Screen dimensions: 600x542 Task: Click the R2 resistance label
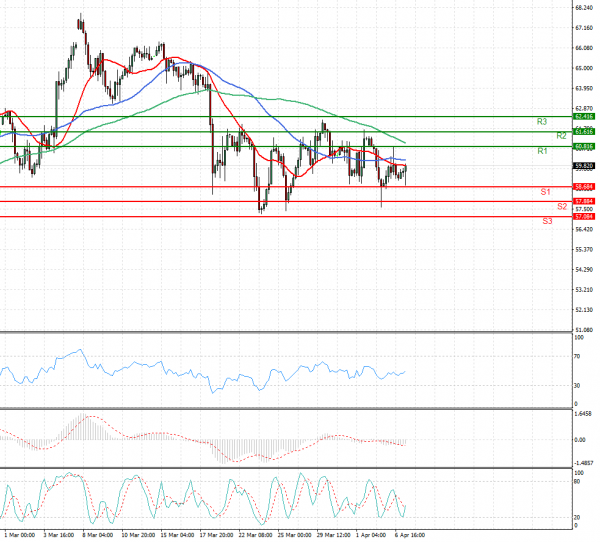click(561, 136)
